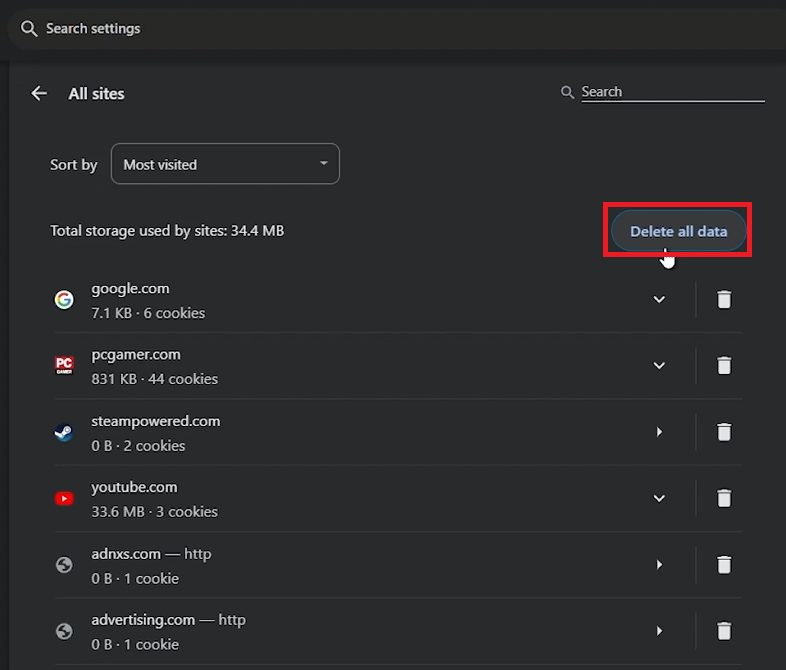Open the Sort by Most visited dropdown
Viewport: 786px width, 670px height.
pos(225,164)
